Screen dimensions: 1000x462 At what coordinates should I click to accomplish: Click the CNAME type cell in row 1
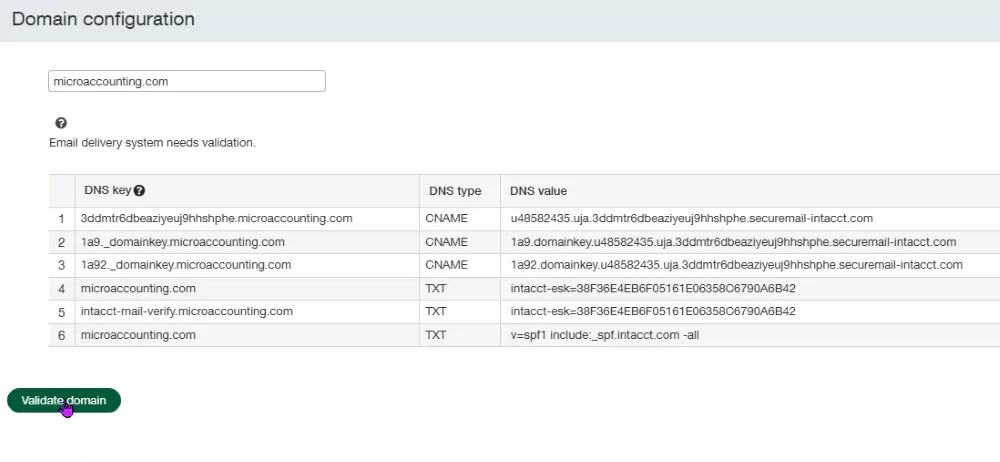pos(446,218)
